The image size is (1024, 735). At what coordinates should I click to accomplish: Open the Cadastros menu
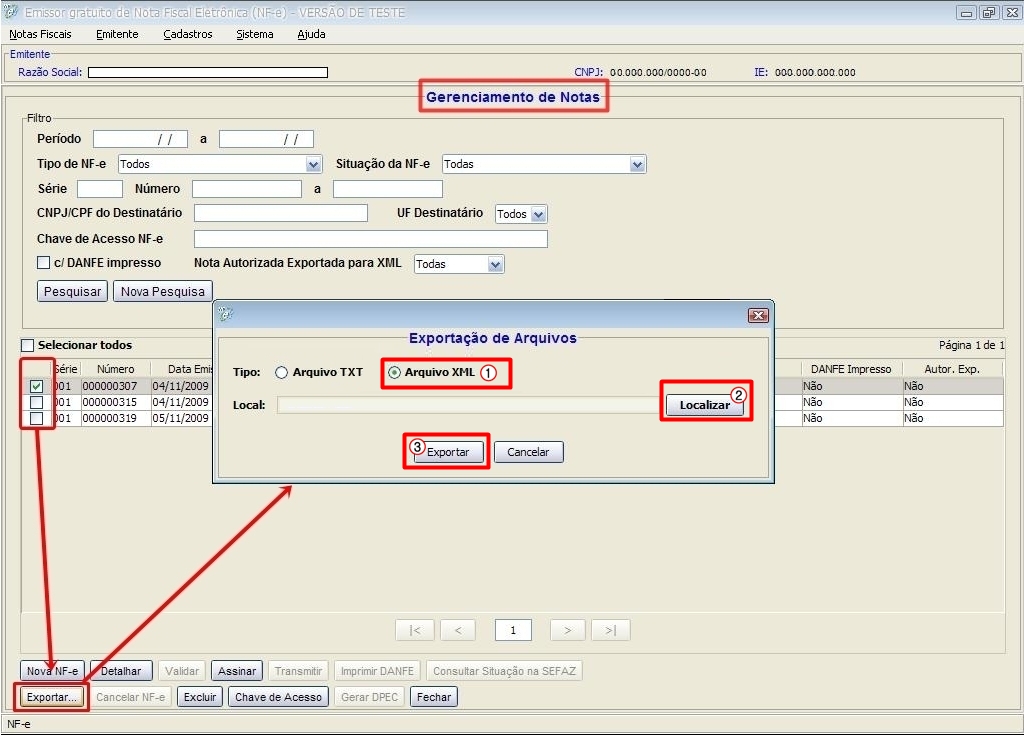coord(188,34)
